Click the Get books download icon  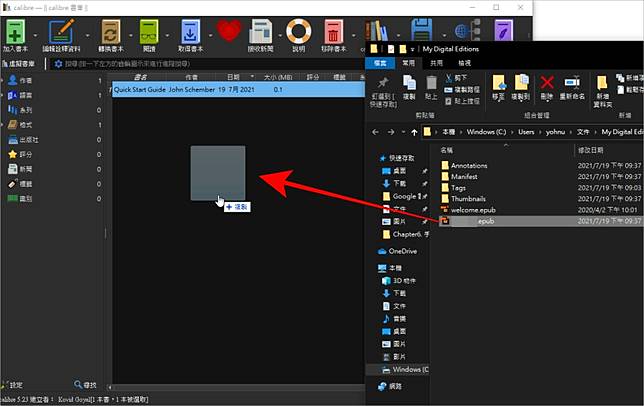click(x=190, y=32)
